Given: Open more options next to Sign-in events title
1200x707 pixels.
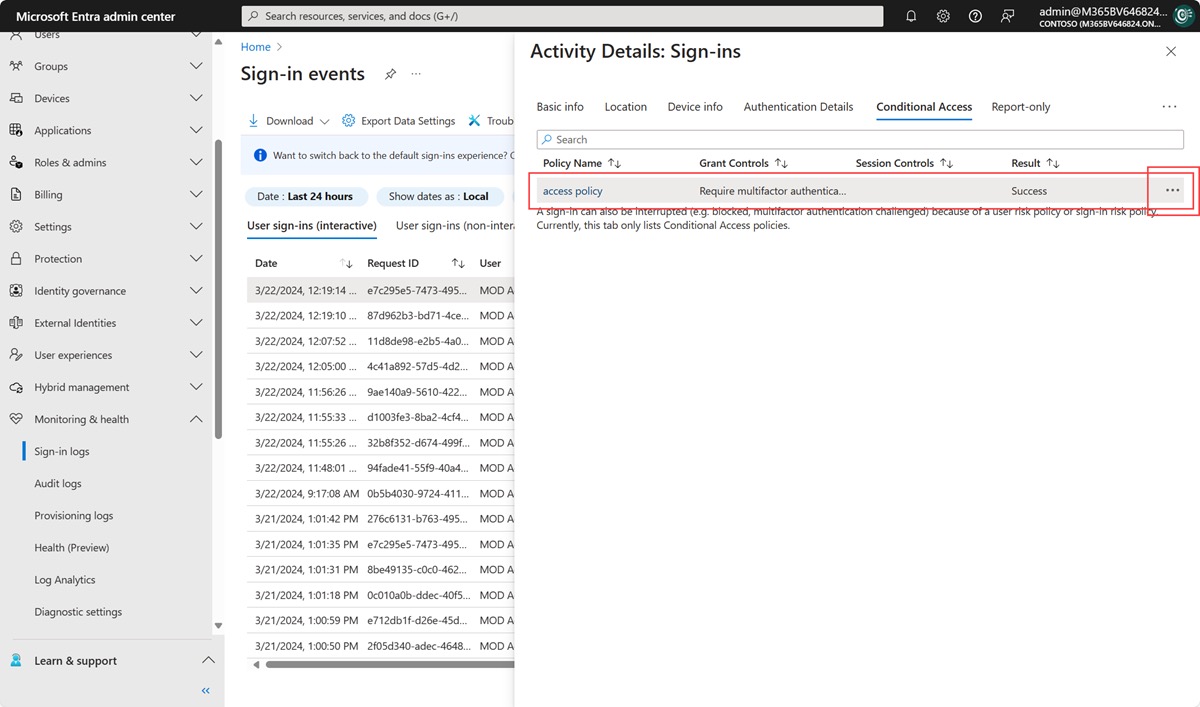Looking at the screenshot, I should pyautogui.click(x=416, y=74).
